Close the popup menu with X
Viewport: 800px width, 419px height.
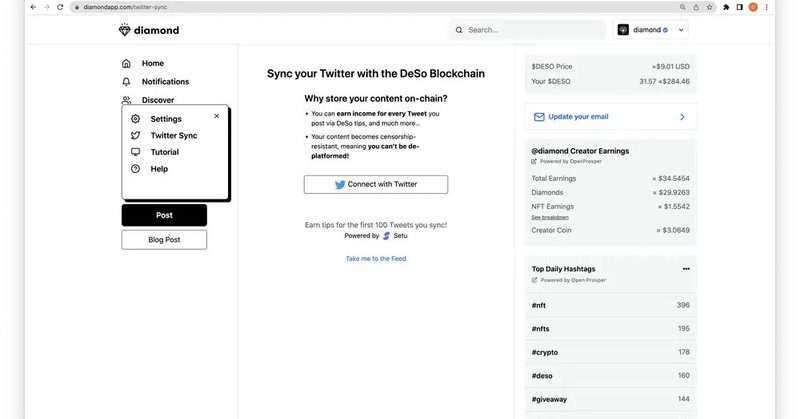pyautogui.click(x=217, y=116)
